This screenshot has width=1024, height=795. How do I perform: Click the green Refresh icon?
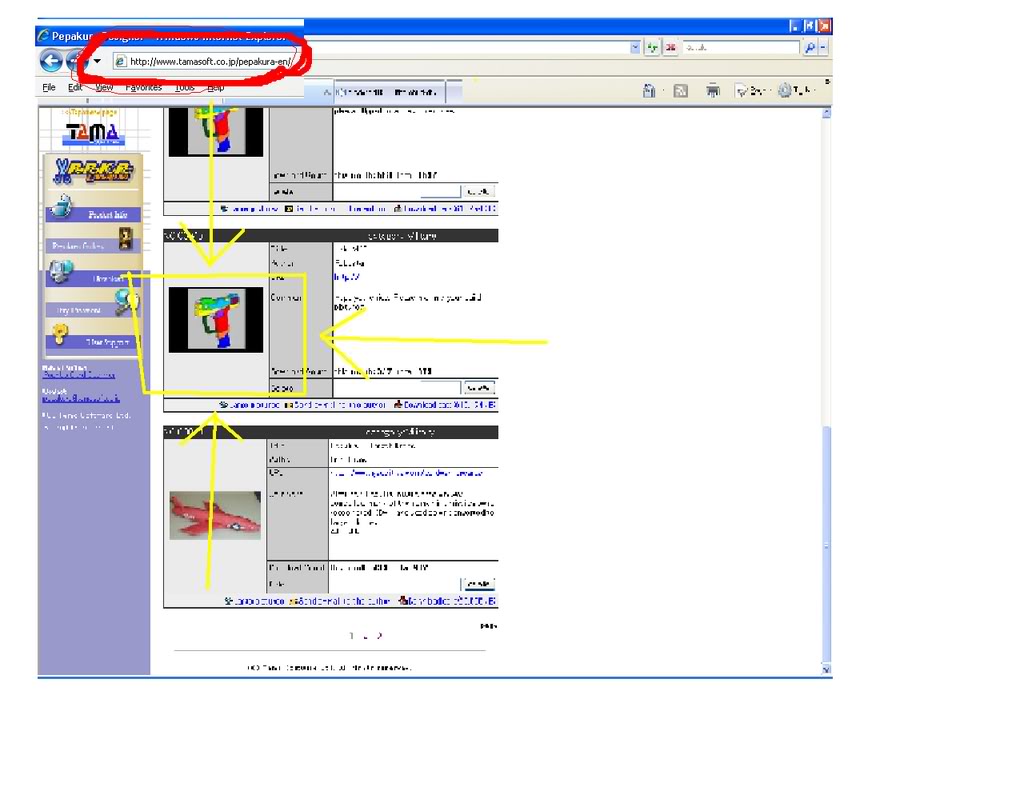click(652, 47)
